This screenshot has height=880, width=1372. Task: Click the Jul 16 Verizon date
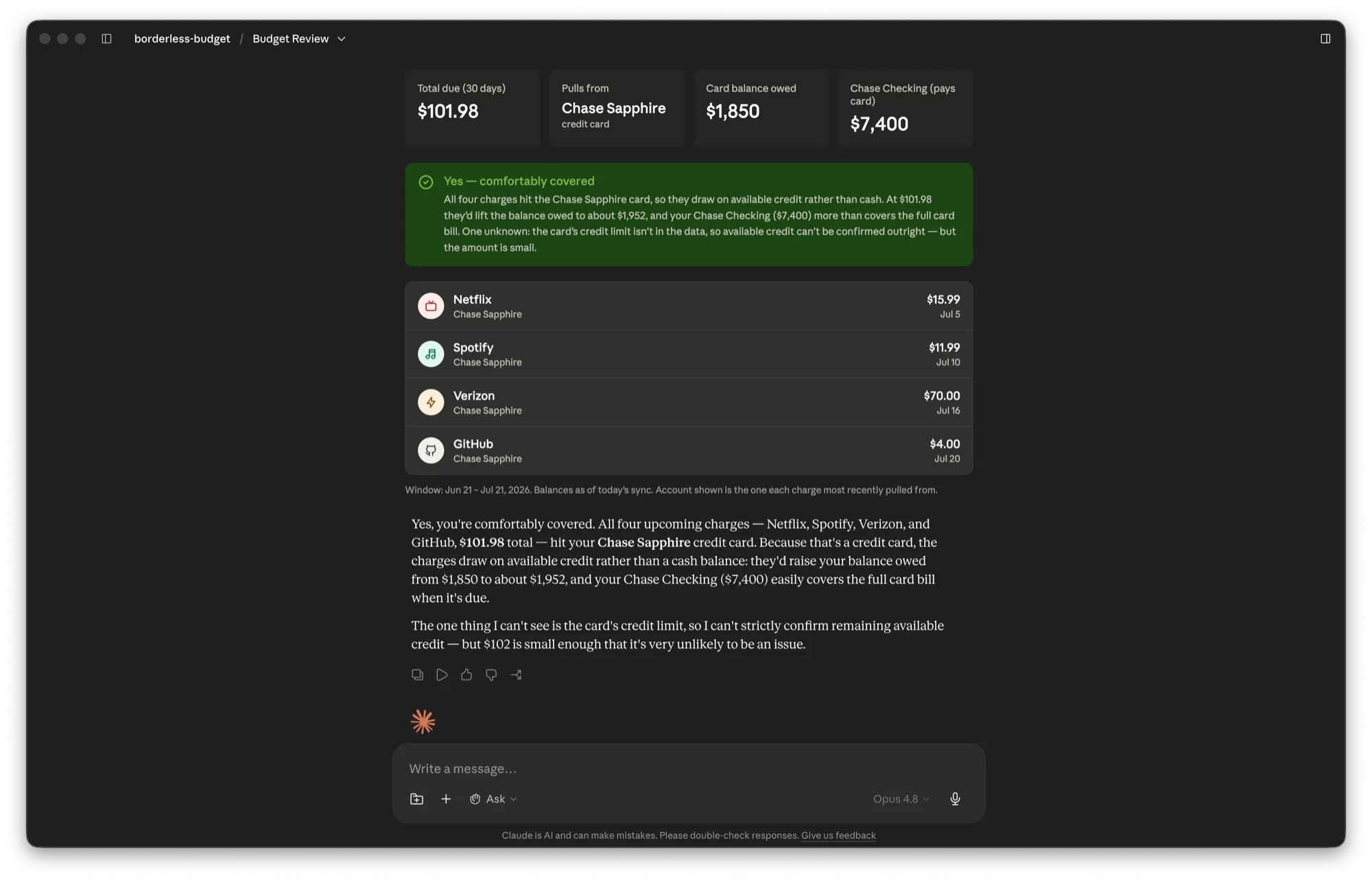coord(948,410)
